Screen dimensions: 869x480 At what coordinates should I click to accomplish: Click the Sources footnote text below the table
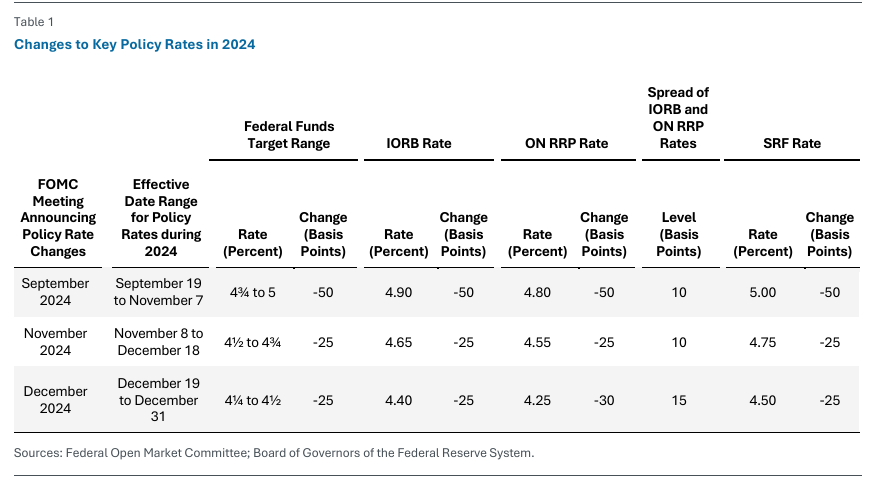tap(274, 453)
